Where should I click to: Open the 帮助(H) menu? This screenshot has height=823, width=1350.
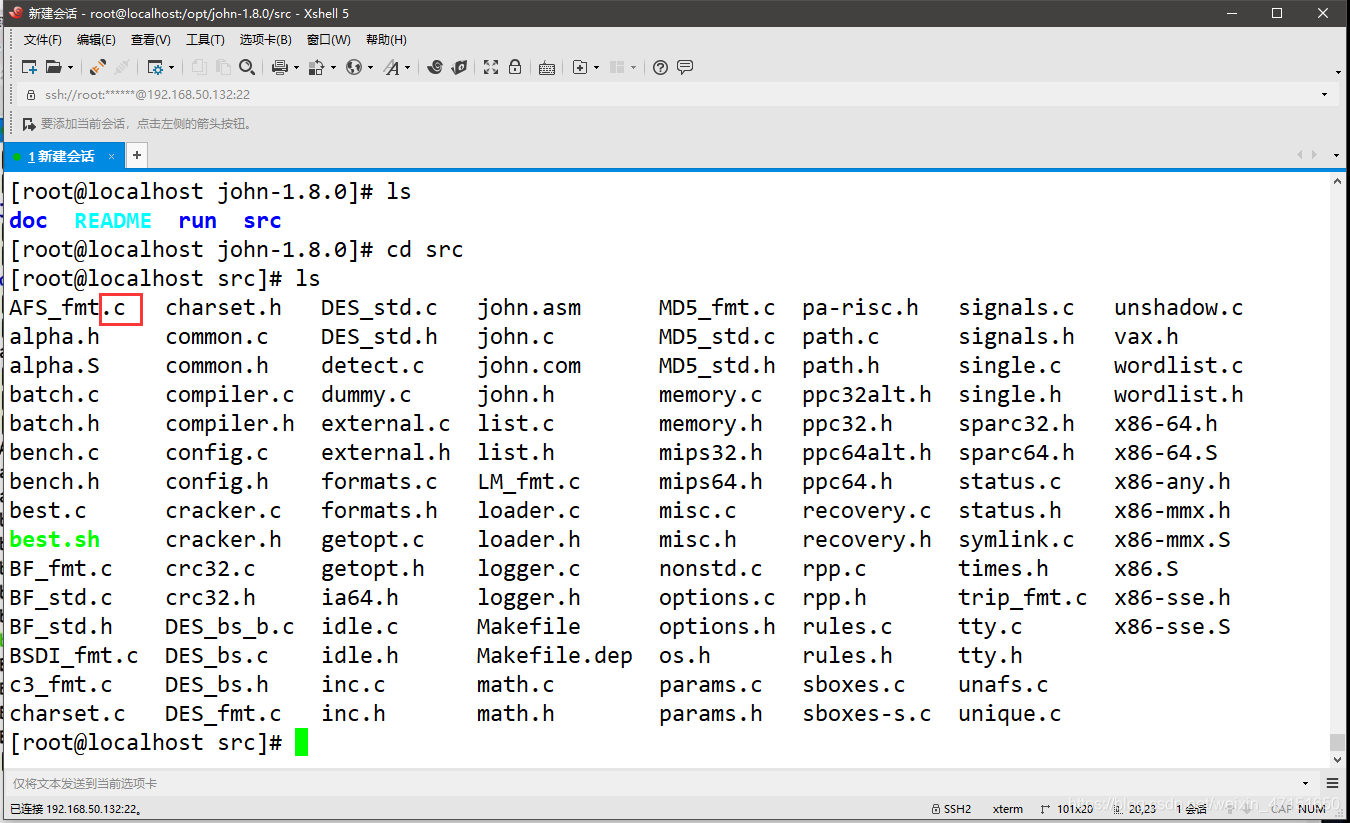click(386, 40)
